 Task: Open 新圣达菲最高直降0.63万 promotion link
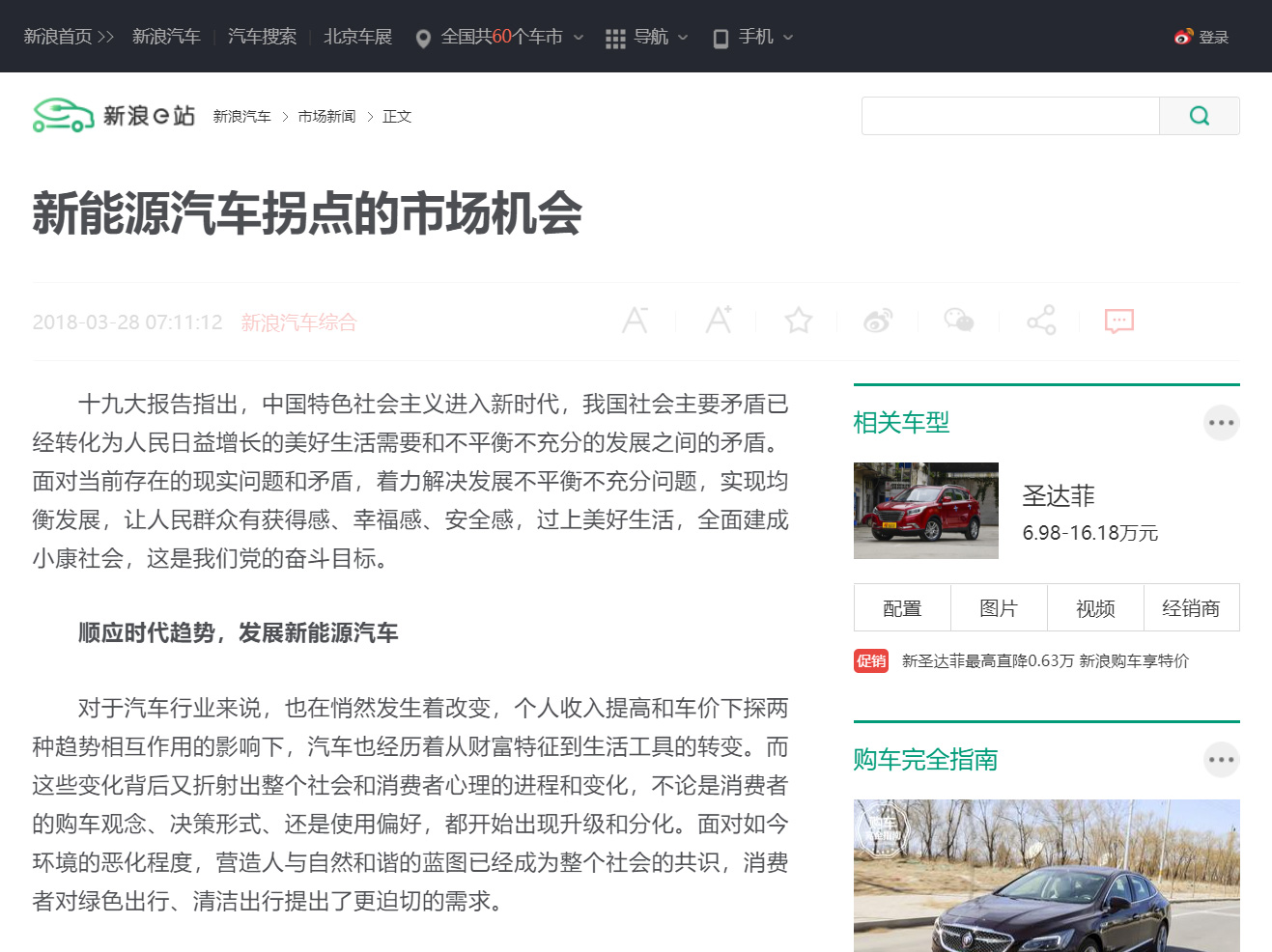[988, 661]
